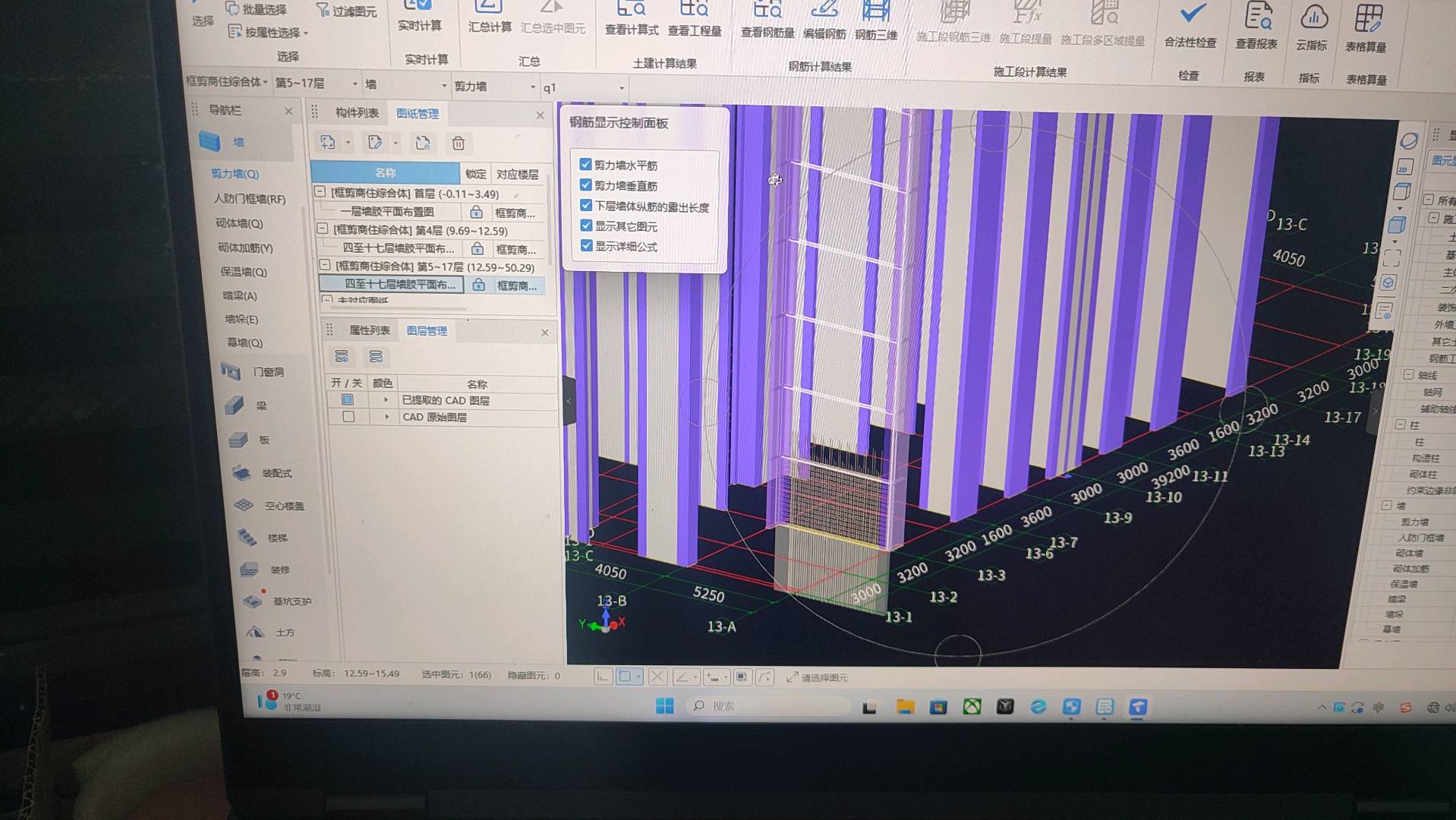The height and width of the screenshot is (820, 1456).
Task: Expand the CAD 原始图层 row arrow
Action: pos(386,417)
